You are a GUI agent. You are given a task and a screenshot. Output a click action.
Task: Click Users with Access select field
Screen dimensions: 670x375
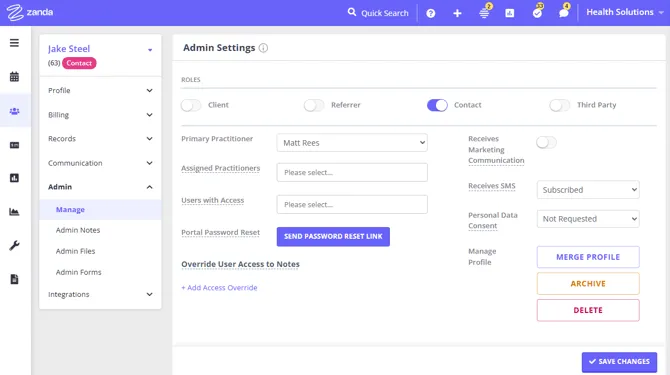pyautogui.click(x=352, y=205)
